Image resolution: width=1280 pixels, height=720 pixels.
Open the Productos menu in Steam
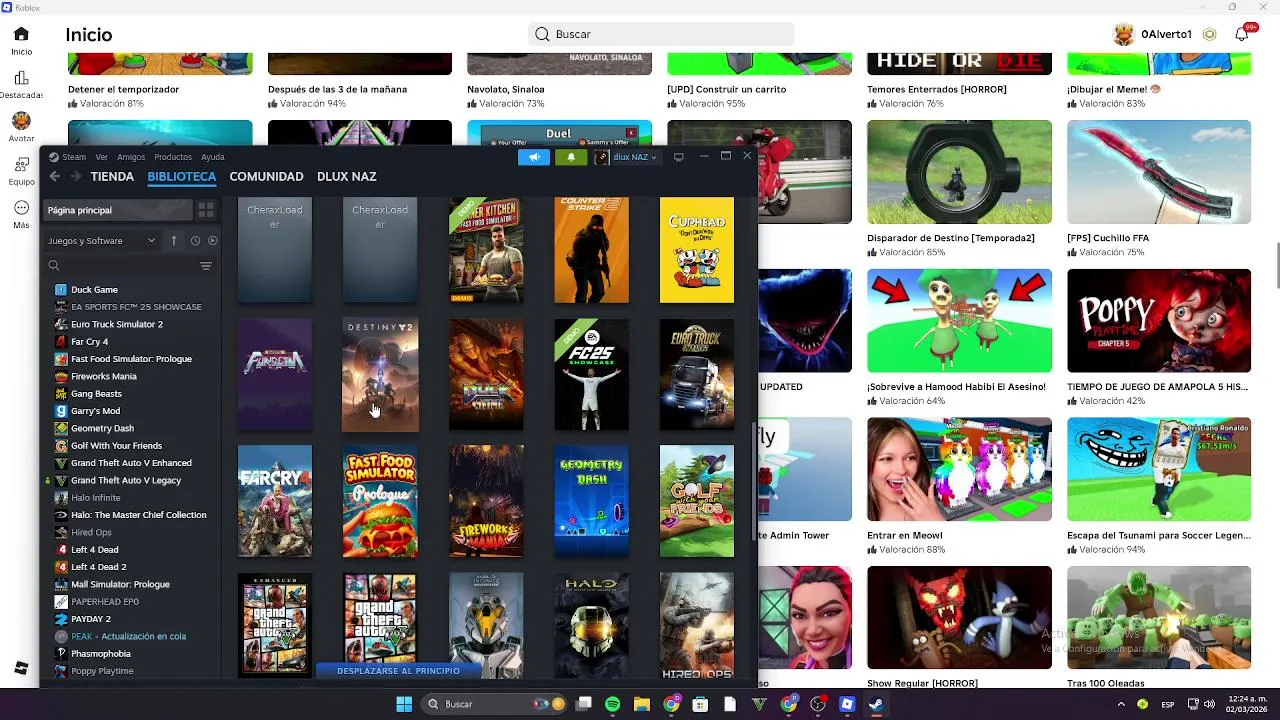pos(173,157)
